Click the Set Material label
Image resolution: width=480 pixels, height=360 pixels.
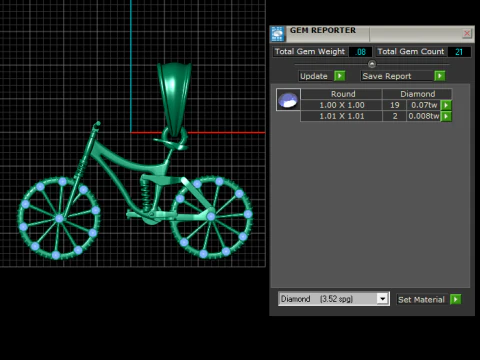click(421, 299)
